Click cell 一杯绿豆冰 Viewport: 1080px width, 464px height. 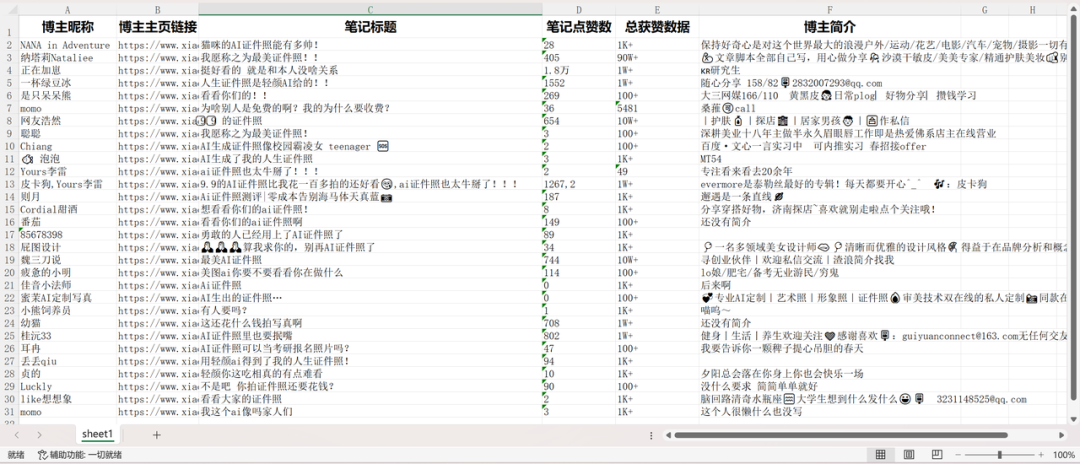(68, 83)
